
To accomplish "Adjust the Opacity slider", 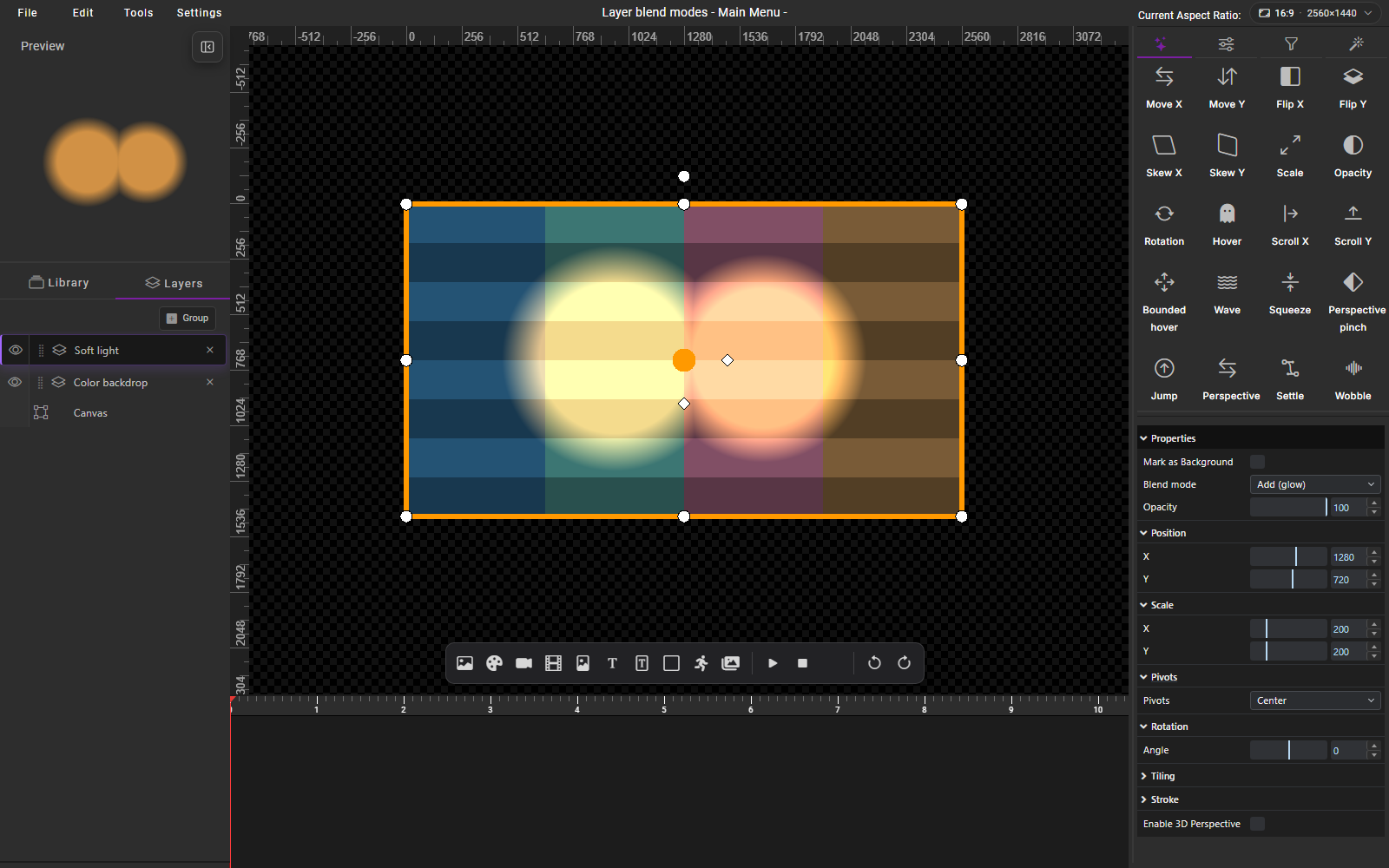I will 1288,507.
